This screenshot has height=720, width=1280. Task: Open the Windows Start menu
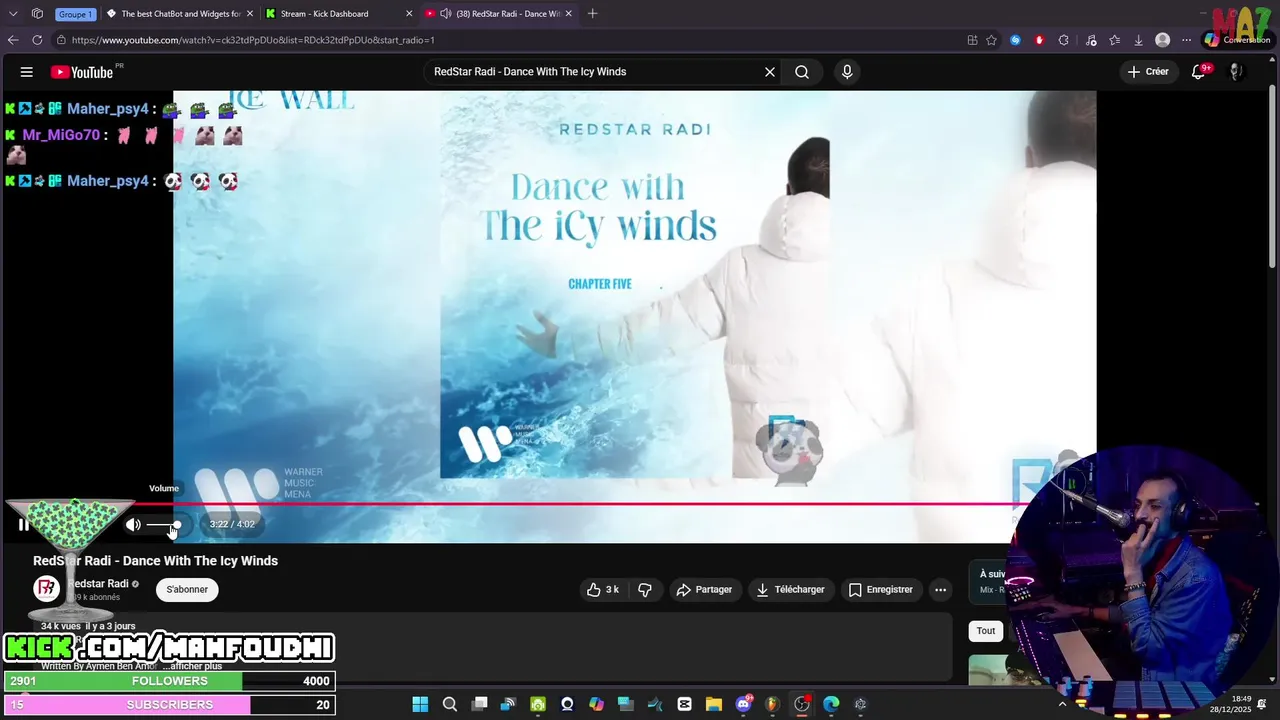point(420,704)
